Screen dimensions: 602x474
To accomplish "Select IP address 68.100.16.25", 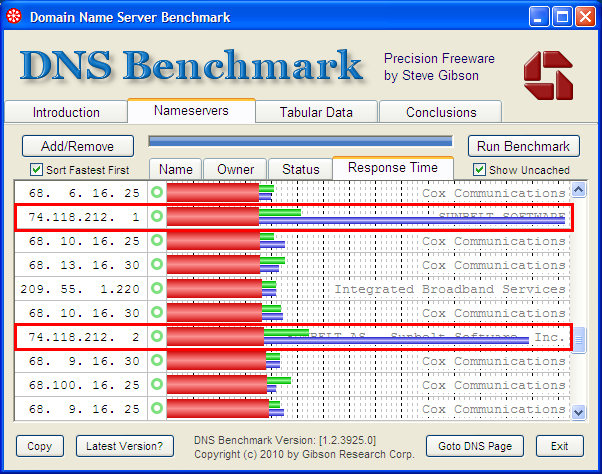I will (84, 385).
